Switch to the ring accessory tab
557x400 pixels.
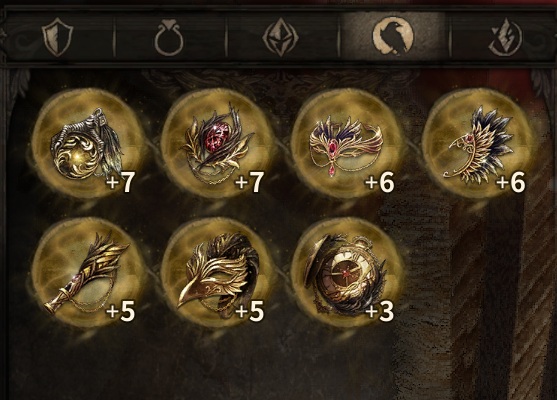point(169,37)
